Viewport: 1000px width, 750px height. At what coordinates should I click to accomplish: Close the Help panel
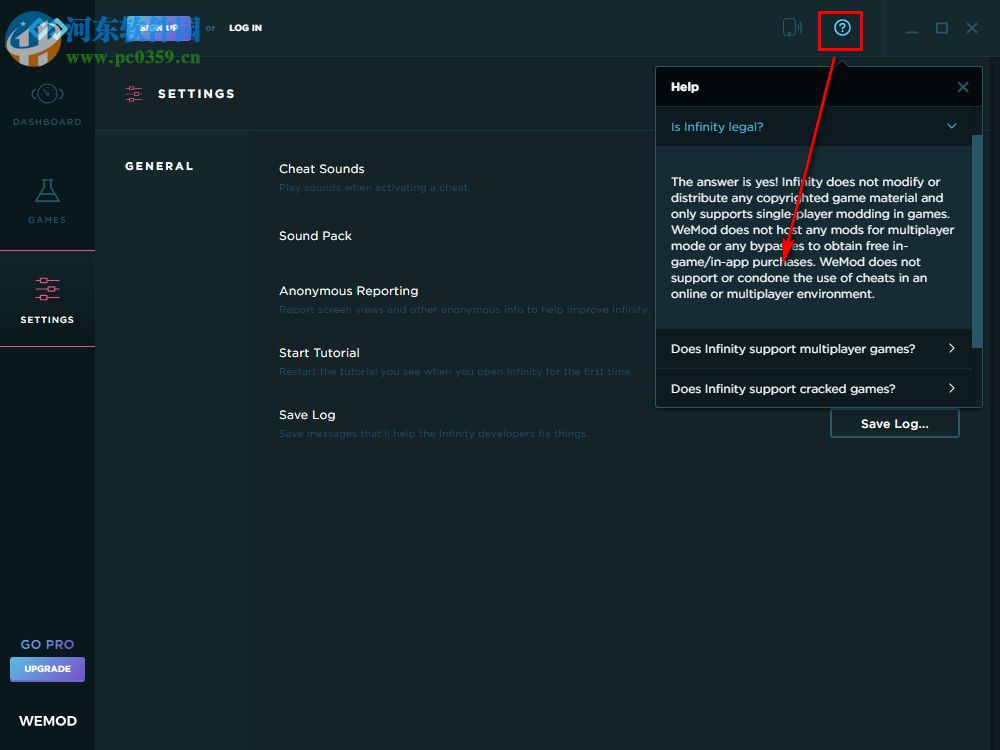click(962, 87)
